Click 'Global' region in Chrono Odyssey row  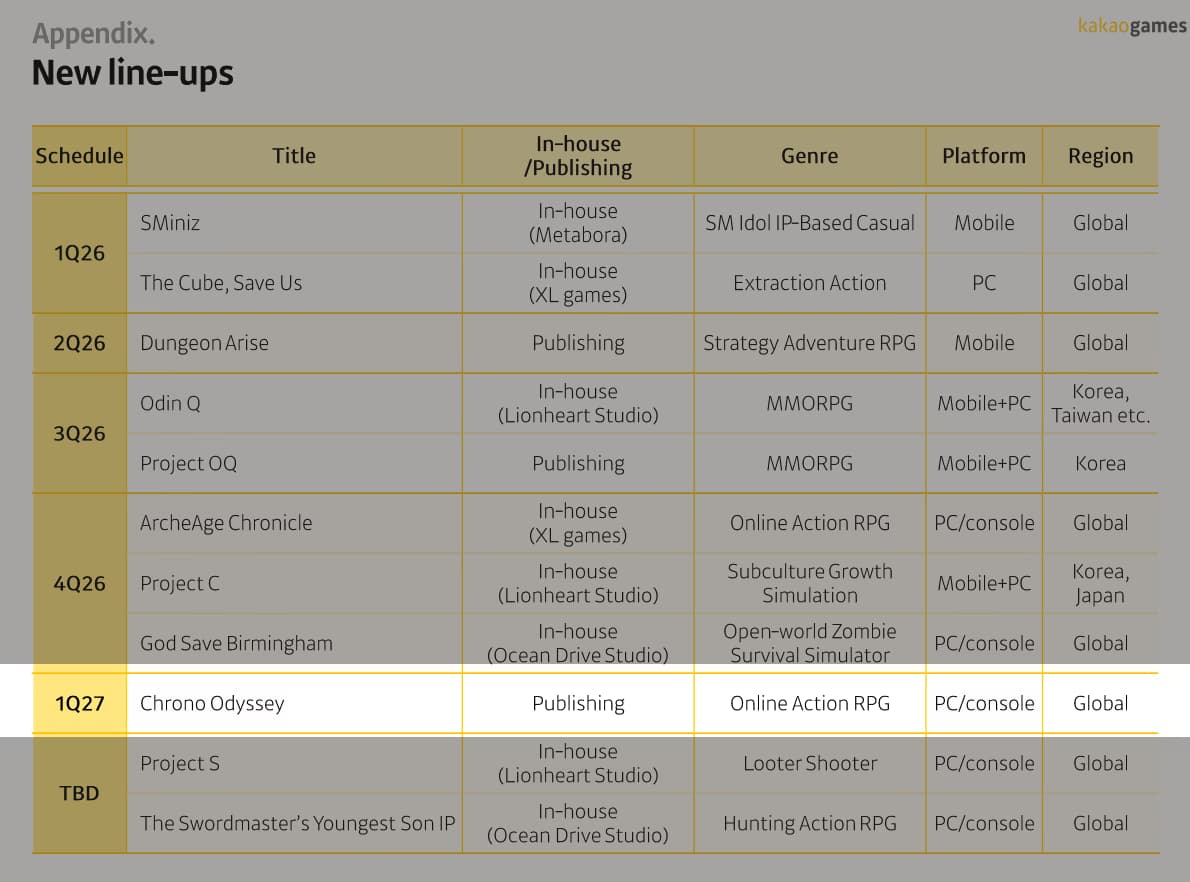(1100, 704)
